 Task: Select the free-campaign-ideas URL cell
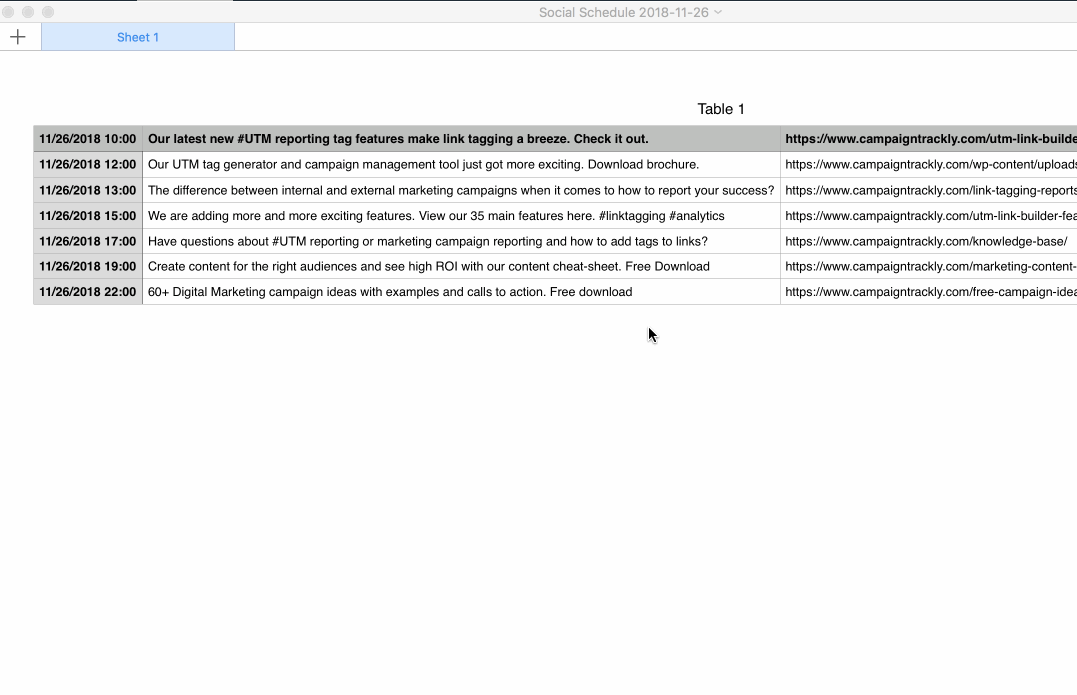click(x=929, y=292)
